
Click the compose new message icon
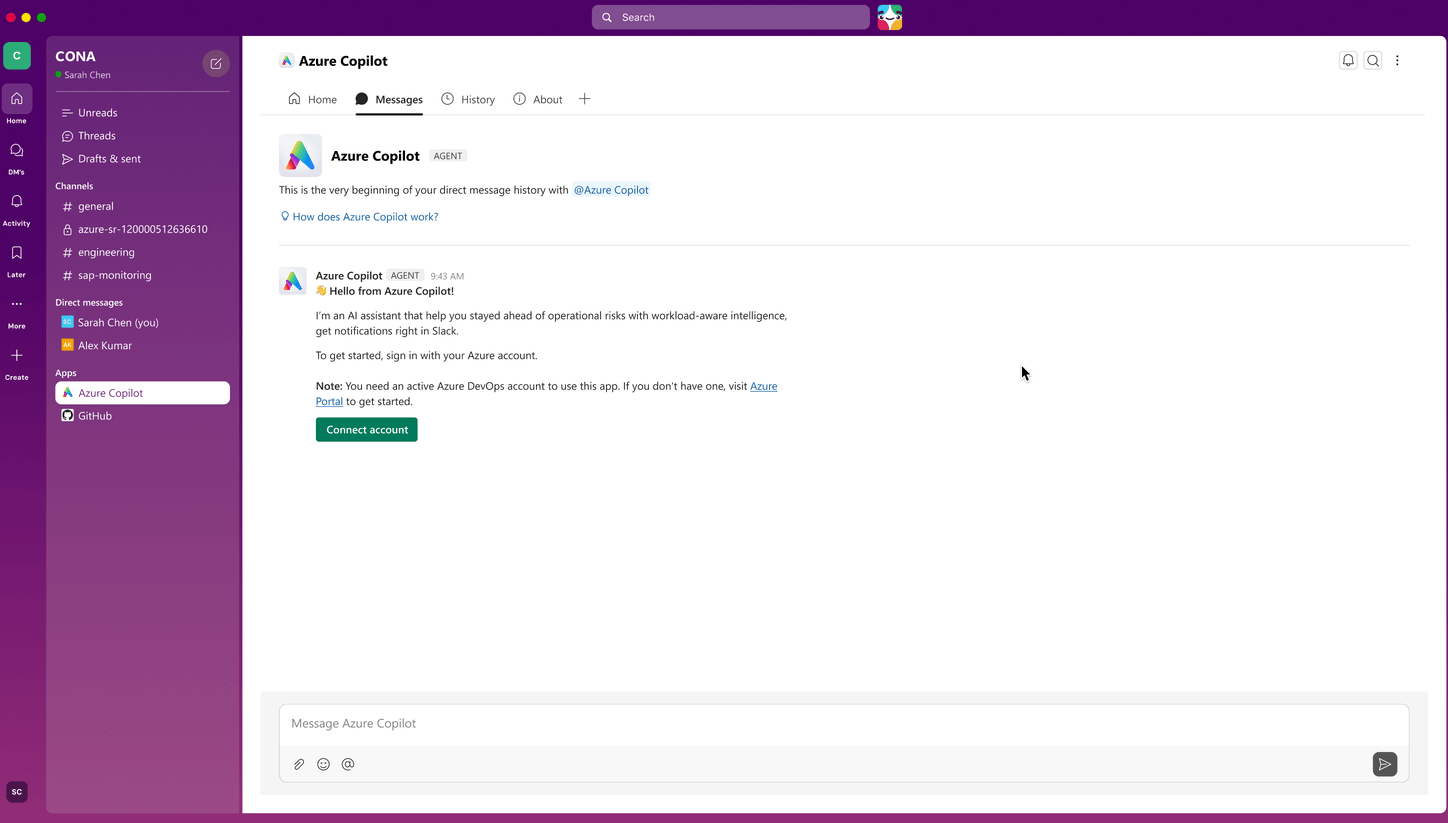click(x=216, y=64)
